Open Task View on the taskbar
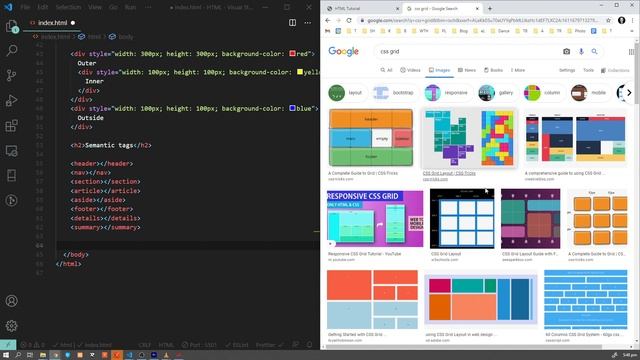Image resolution: width=640 pixels, height=360 pixels. tap(30, 355)
